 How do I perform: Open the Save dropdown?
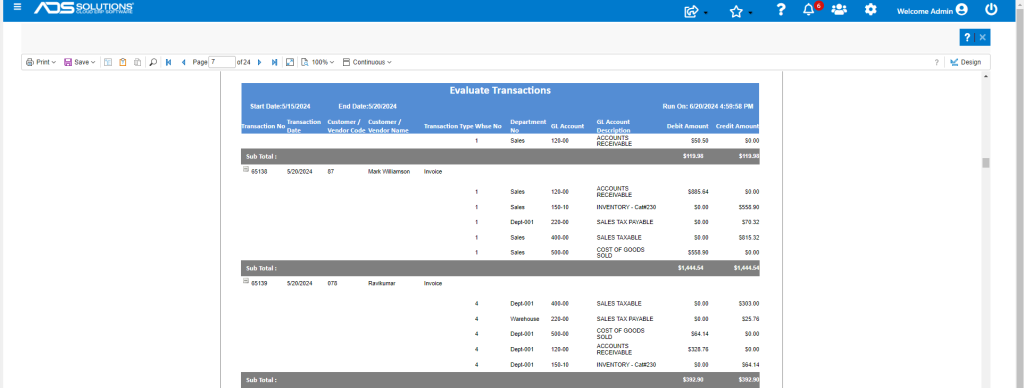[80, 62]
